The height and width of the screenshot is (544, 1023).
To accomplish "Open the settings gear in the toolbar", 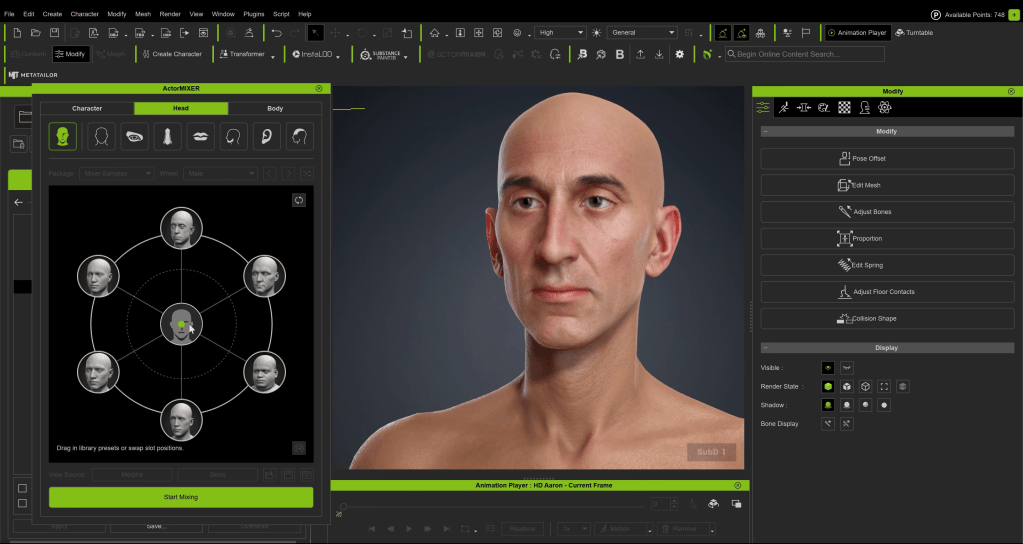I will pos(679,54).
